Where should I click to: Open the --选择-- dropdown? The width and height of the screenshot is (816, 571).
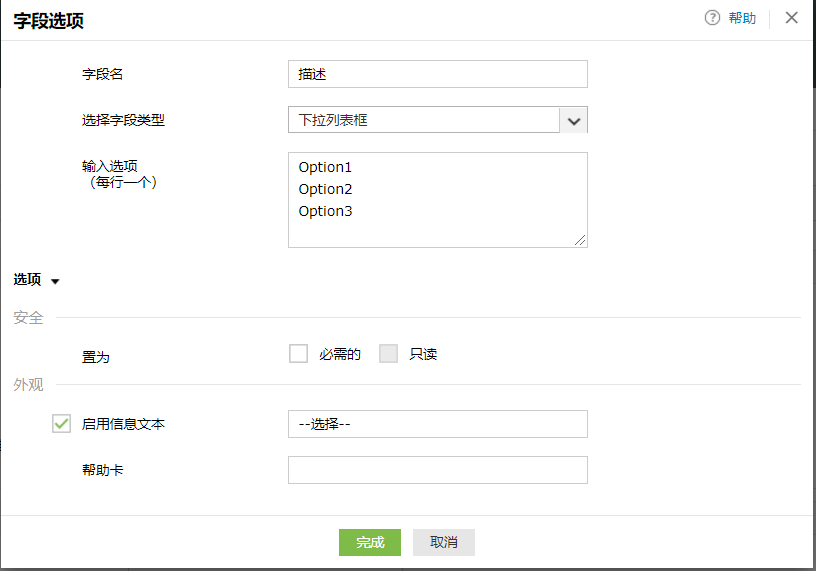pyautogui.click(x=437, y=424)
